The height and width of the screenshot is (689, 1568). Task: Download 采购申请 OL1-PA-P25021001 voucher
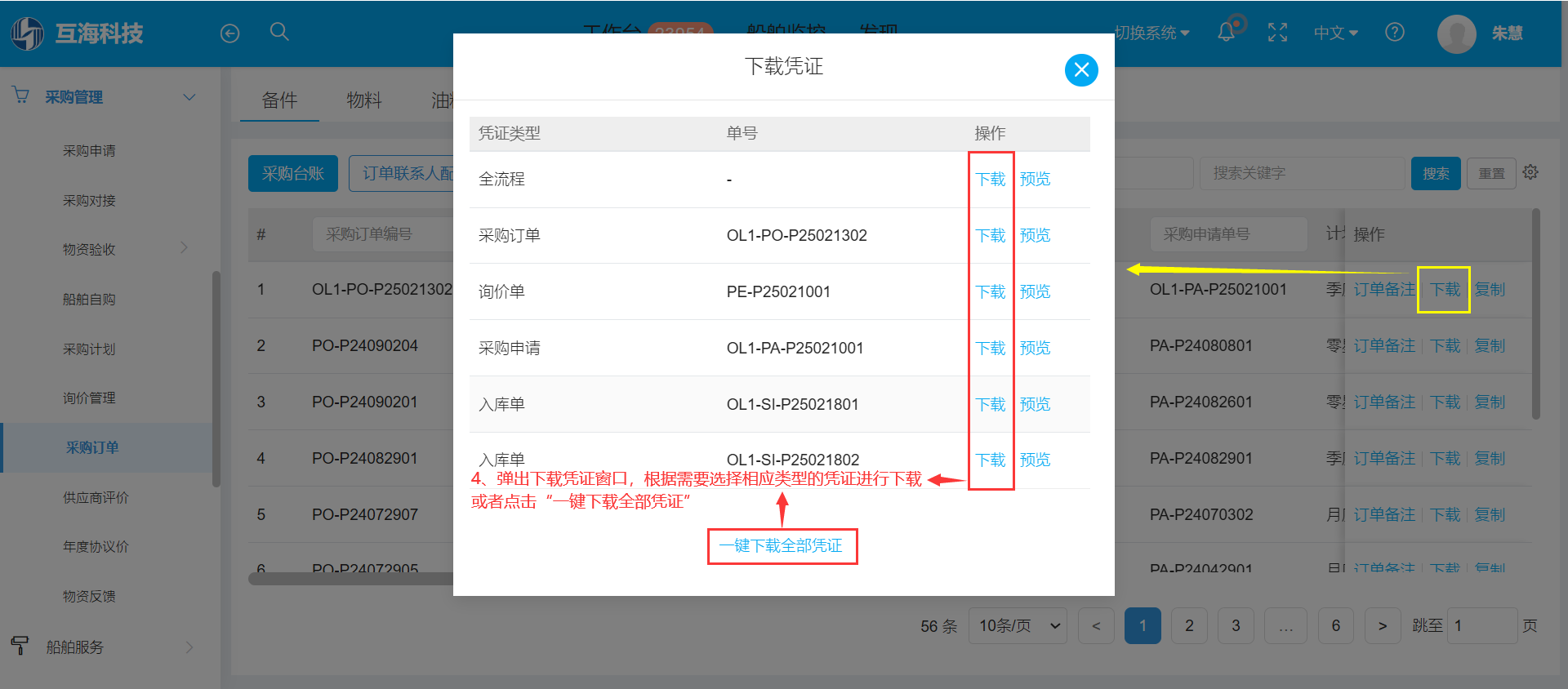[991, 348]
